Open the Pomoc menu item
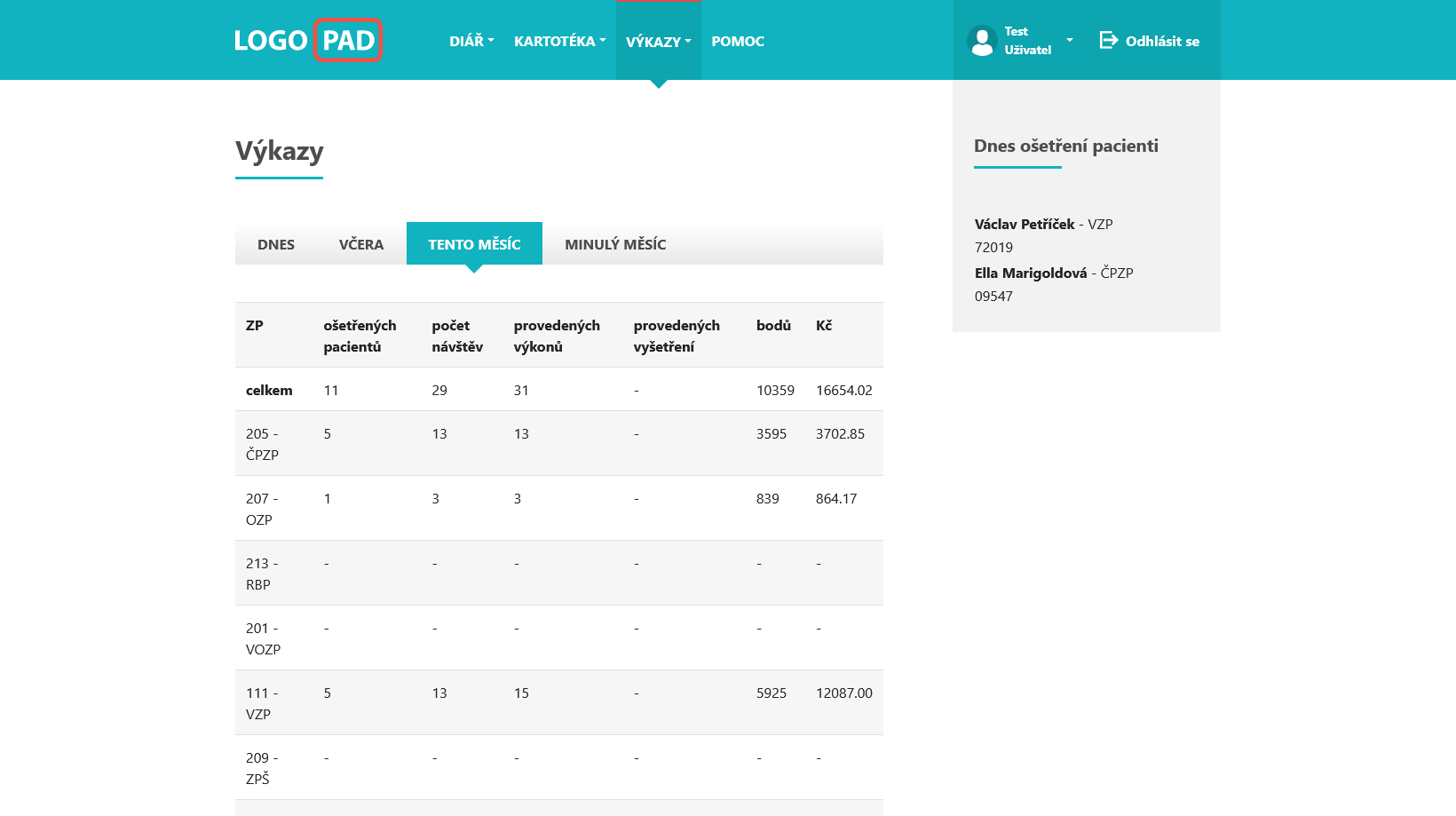 [x=738, y=41]
